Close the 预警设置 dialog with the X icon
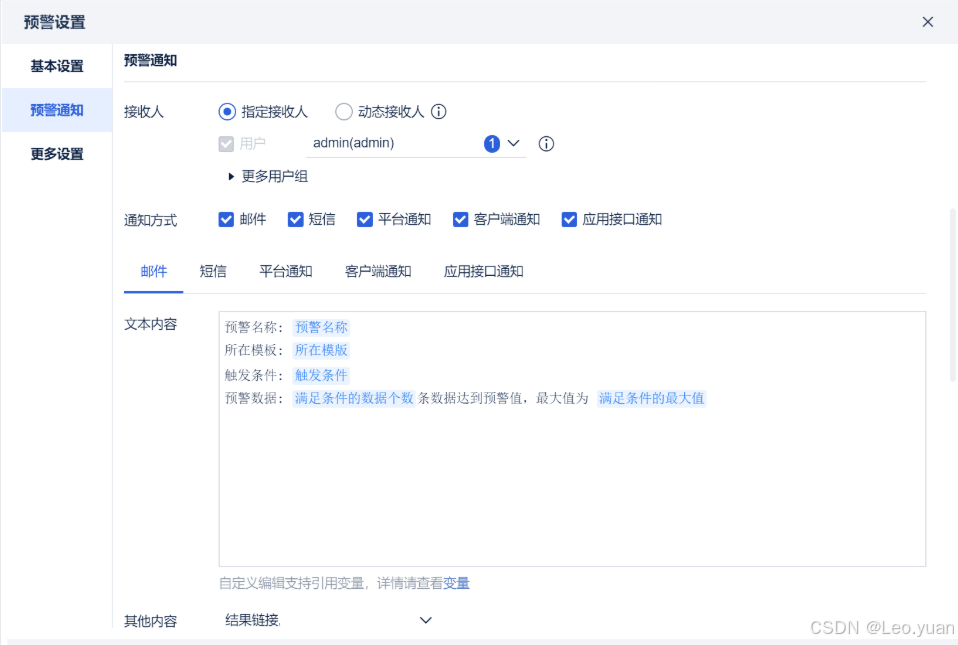 (927, 22)
